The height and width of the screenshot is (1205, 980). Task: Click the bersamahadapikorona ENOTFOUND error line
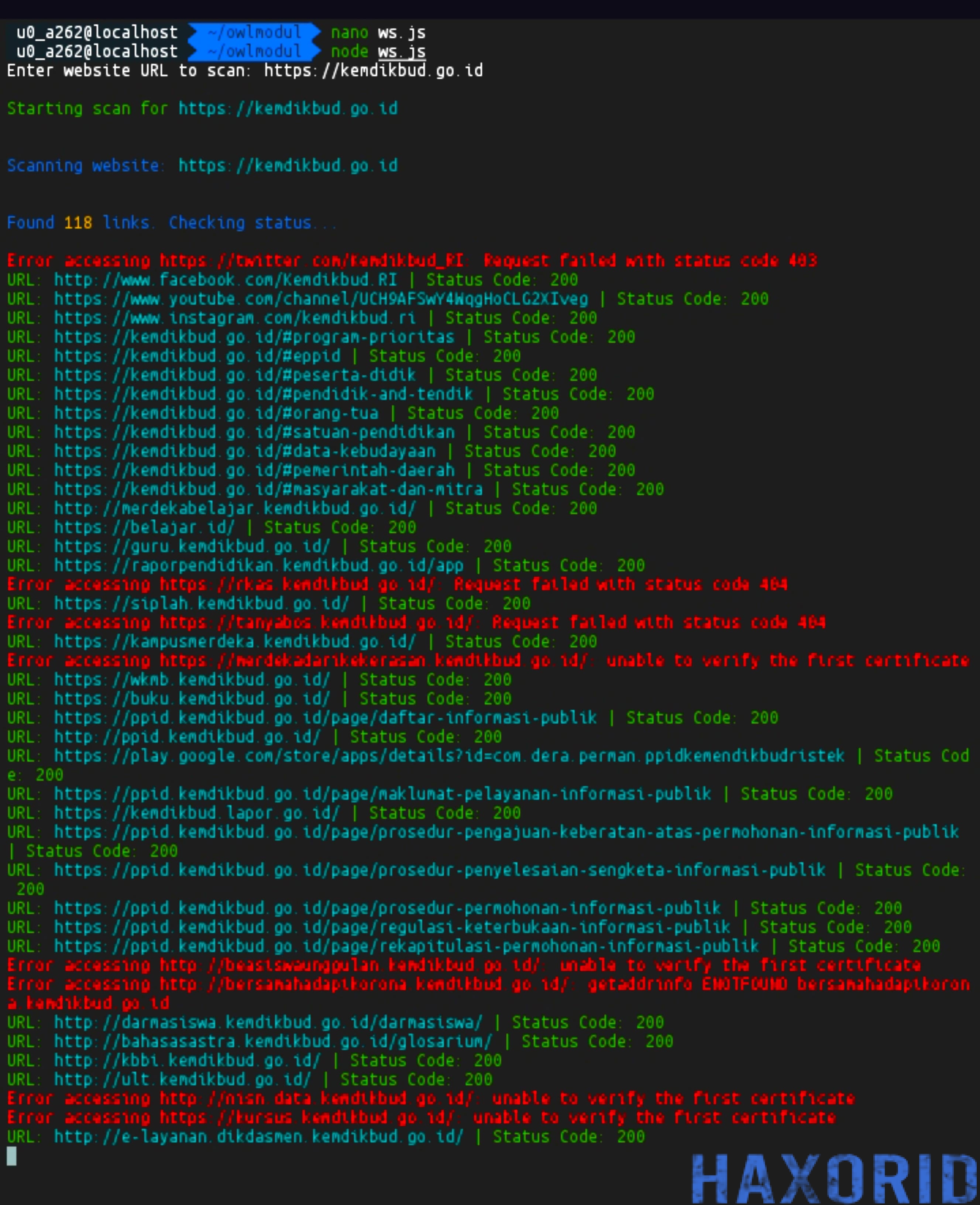point(488,994)
